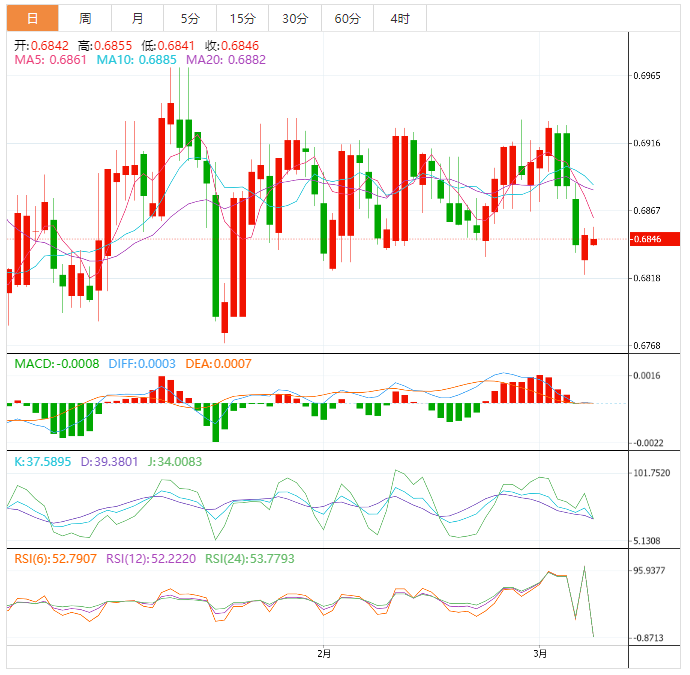Click the 0.6818 price axis label
This screenshot has height=675, width=690.
(646, 278)
